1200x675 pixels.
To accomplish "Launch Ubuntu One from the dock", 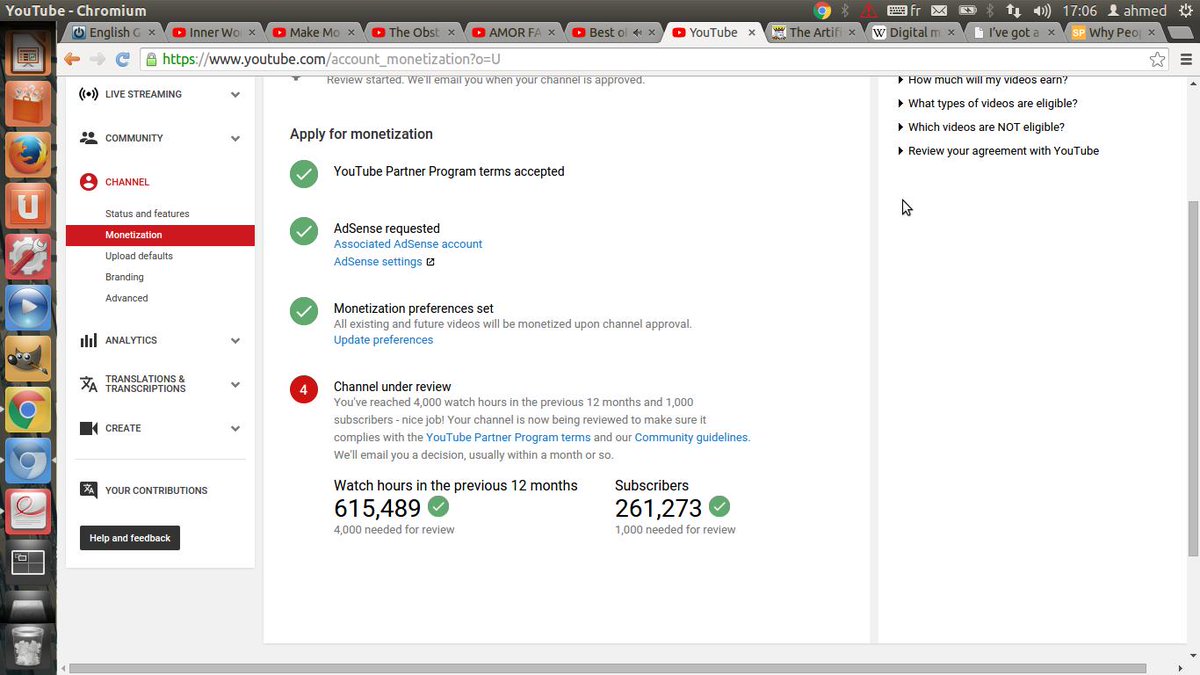I will [28, 207].
